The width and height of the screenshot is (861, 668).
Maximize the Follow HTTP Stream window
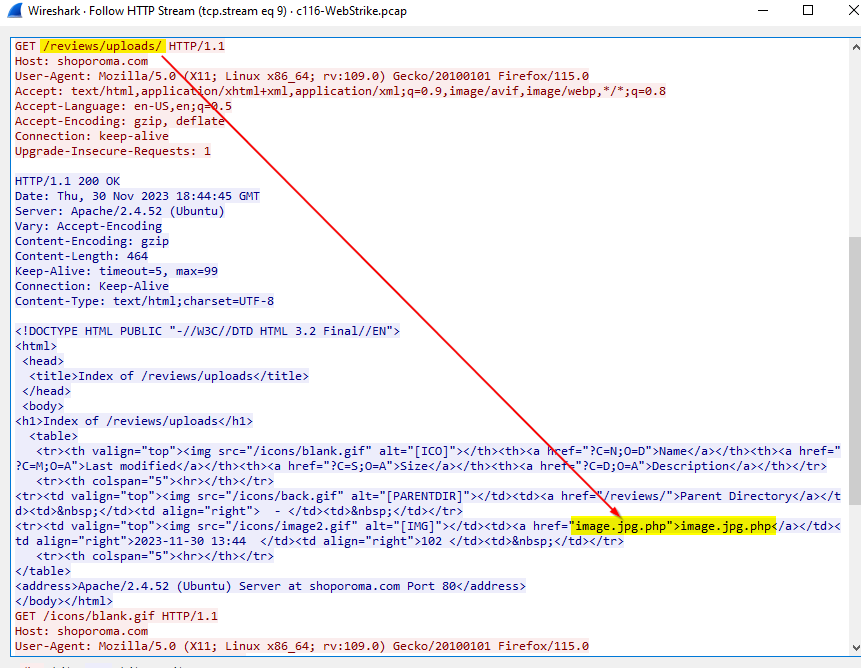pyautogui.click(x=808, y=10)
